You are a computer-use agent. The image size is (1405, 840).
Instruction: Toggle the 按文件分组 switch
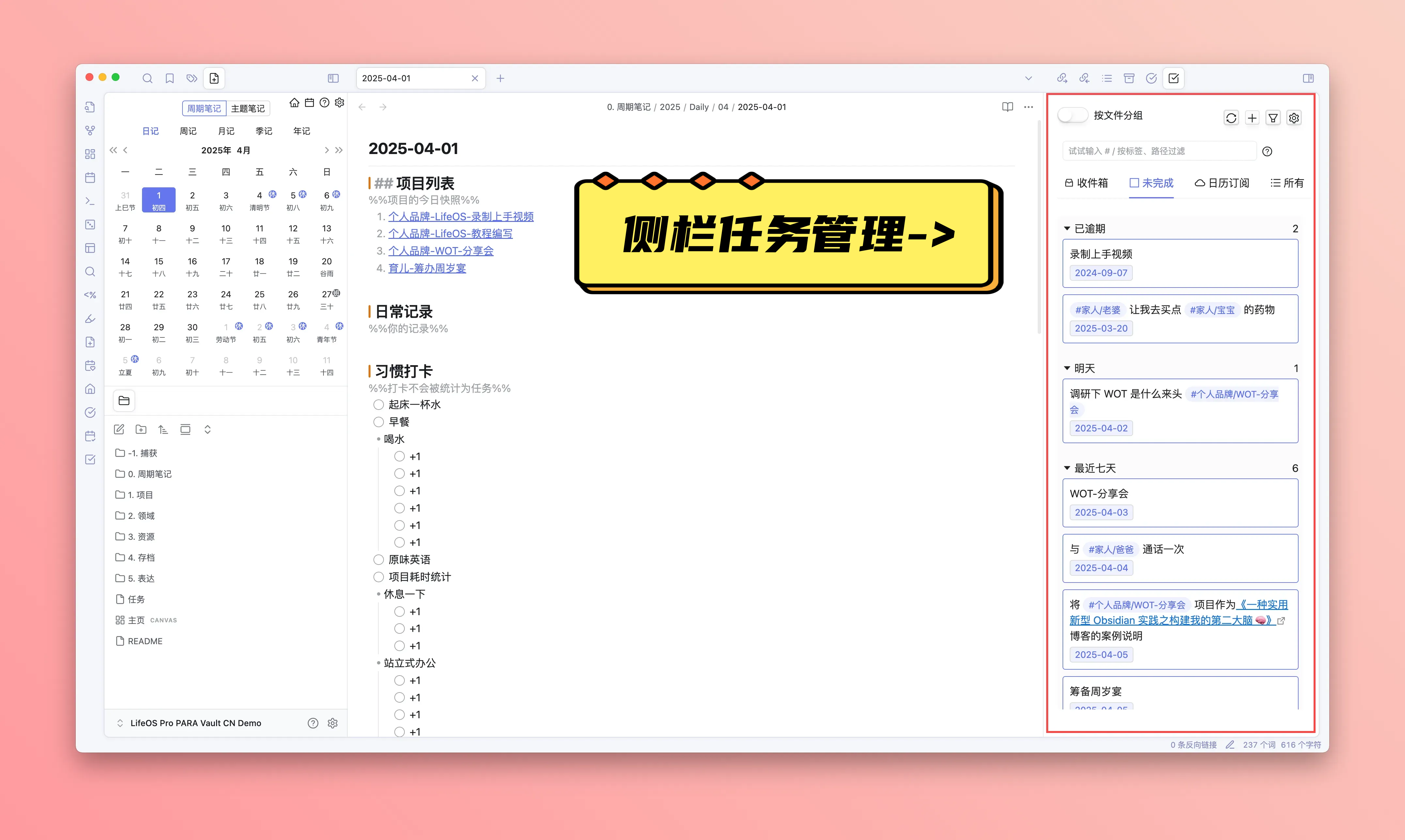(x=1072, y=115)
